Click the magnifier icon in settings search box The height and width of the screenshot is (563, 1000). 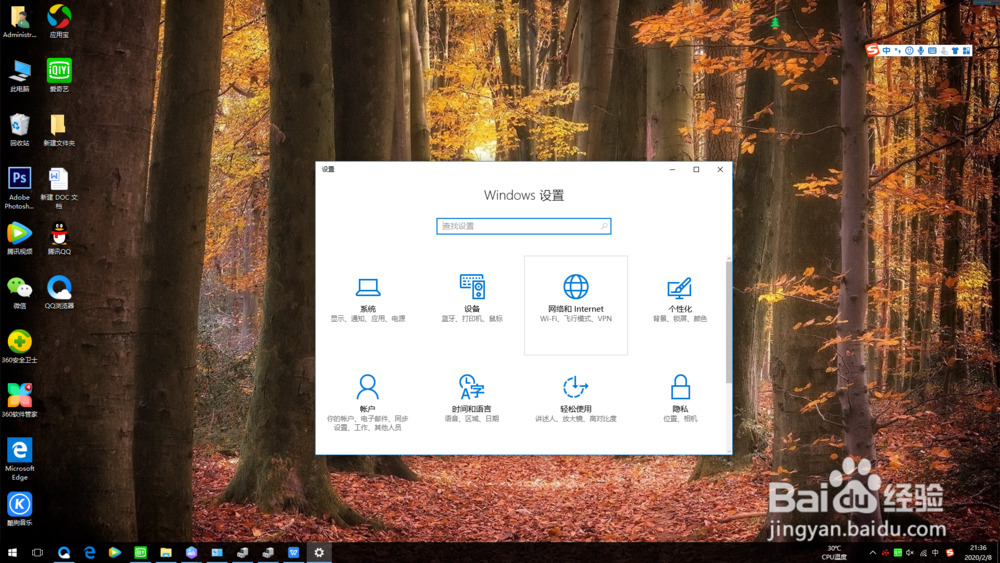[x=603, y=226]
